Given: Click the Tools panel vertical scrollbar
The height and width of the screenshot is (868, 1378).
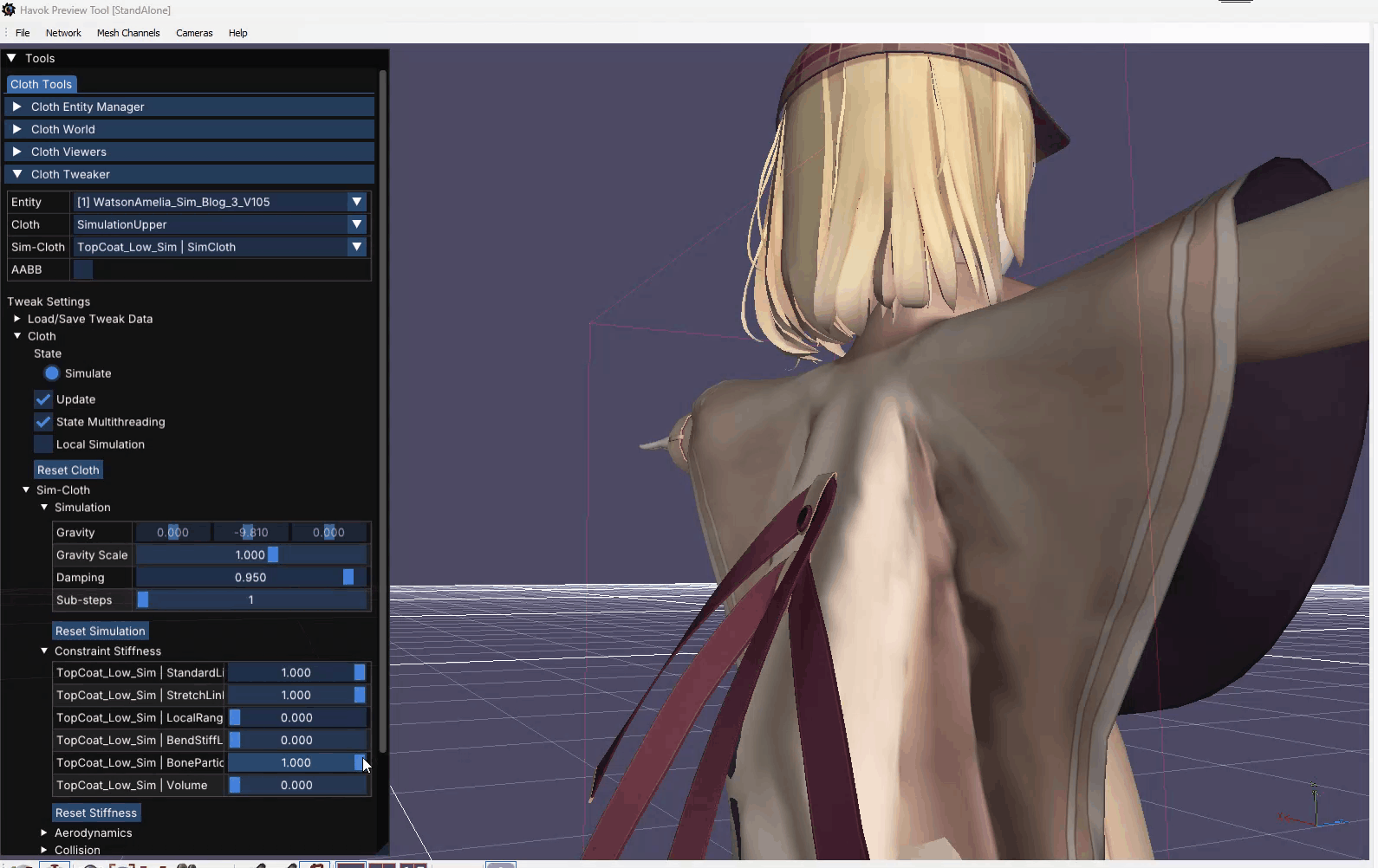Looking at the screenshot, I should click(382, 411).
